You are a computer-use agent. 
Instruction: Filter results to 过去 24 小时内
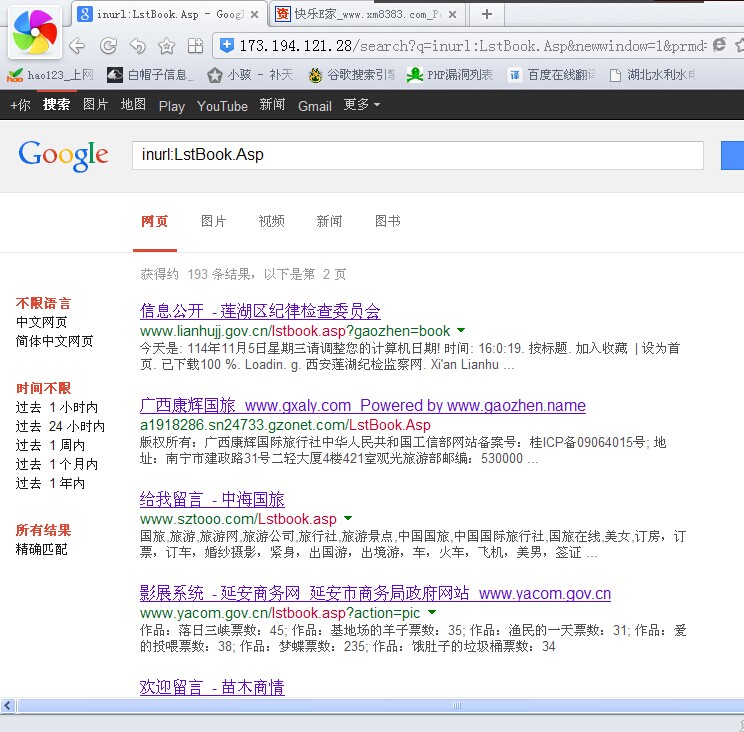(60, 426)
